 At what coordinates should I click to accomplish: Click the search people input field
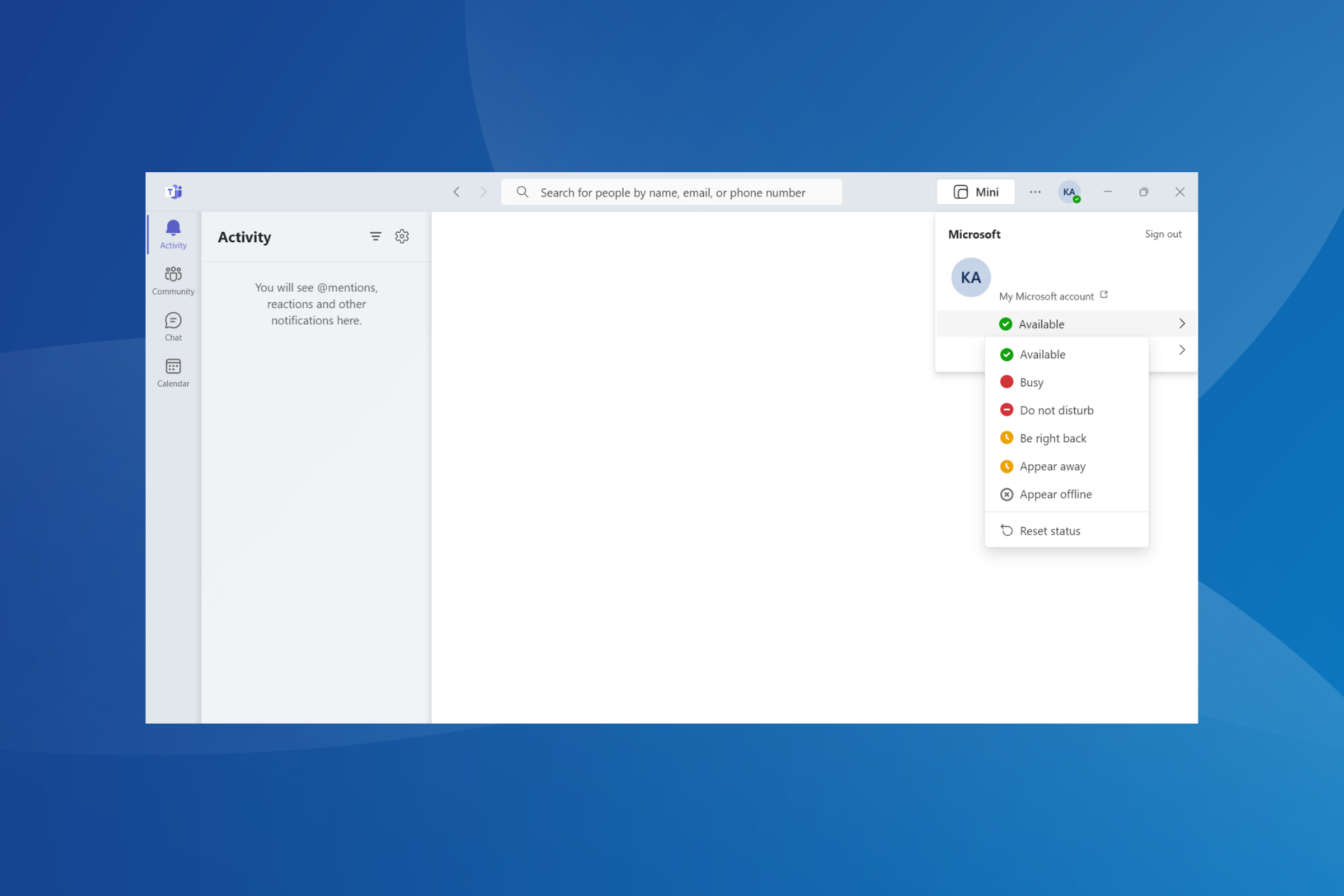(672, 192)
